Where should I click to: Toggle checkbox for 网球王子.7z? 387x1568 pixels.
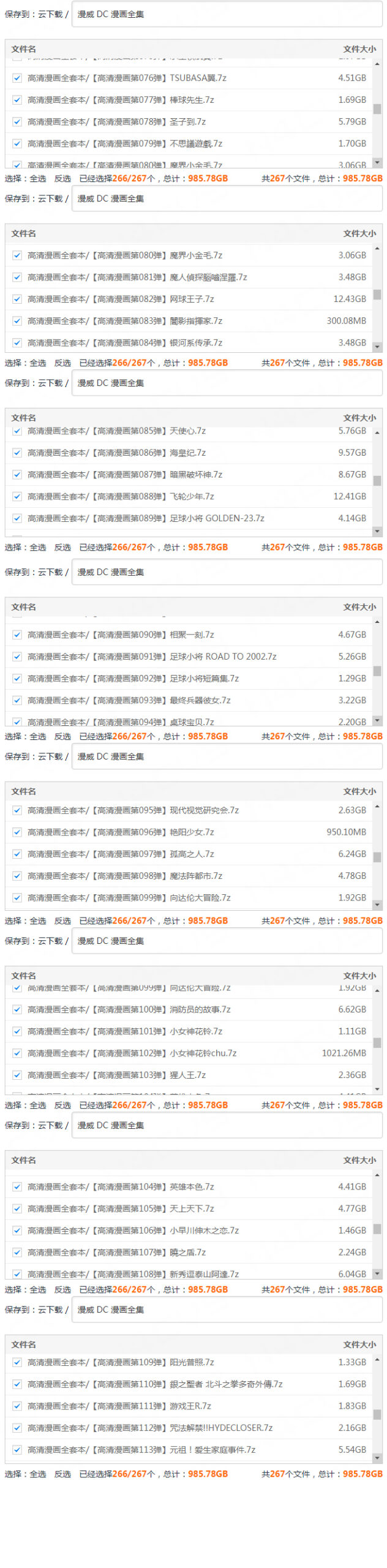(x=17, y=299)
